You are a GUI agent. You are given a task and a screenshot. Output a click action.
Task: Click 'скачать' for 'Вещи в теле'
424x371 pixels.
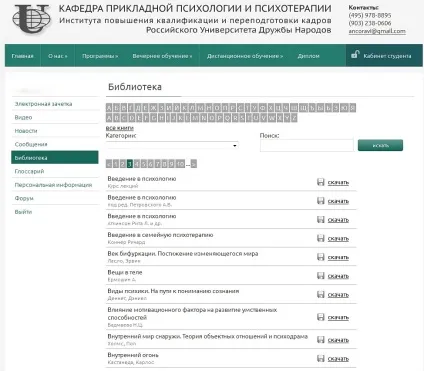[x=338, y=276]
